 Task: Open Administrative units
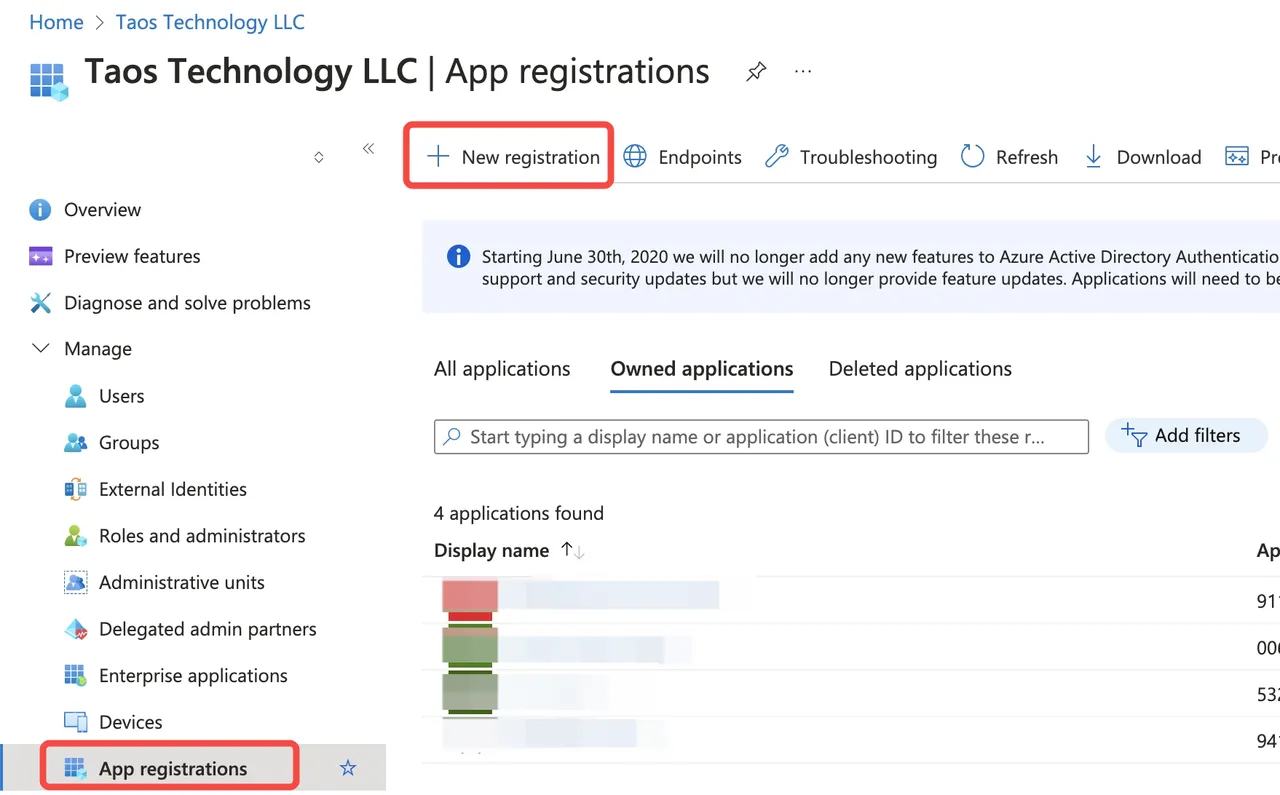[x=182, y=583]
